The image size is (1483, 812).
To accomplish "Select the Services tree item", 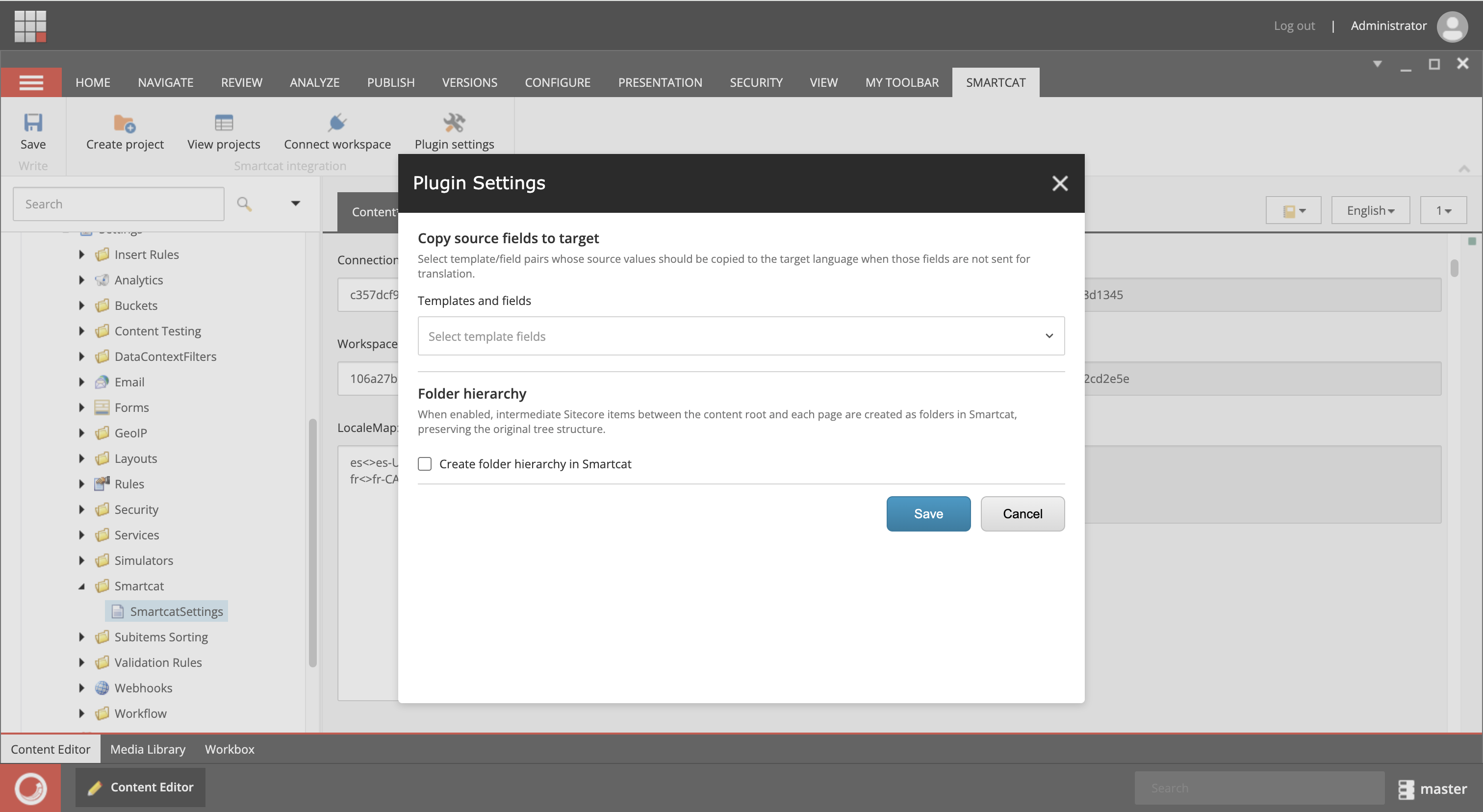I will tap(137, 535).
